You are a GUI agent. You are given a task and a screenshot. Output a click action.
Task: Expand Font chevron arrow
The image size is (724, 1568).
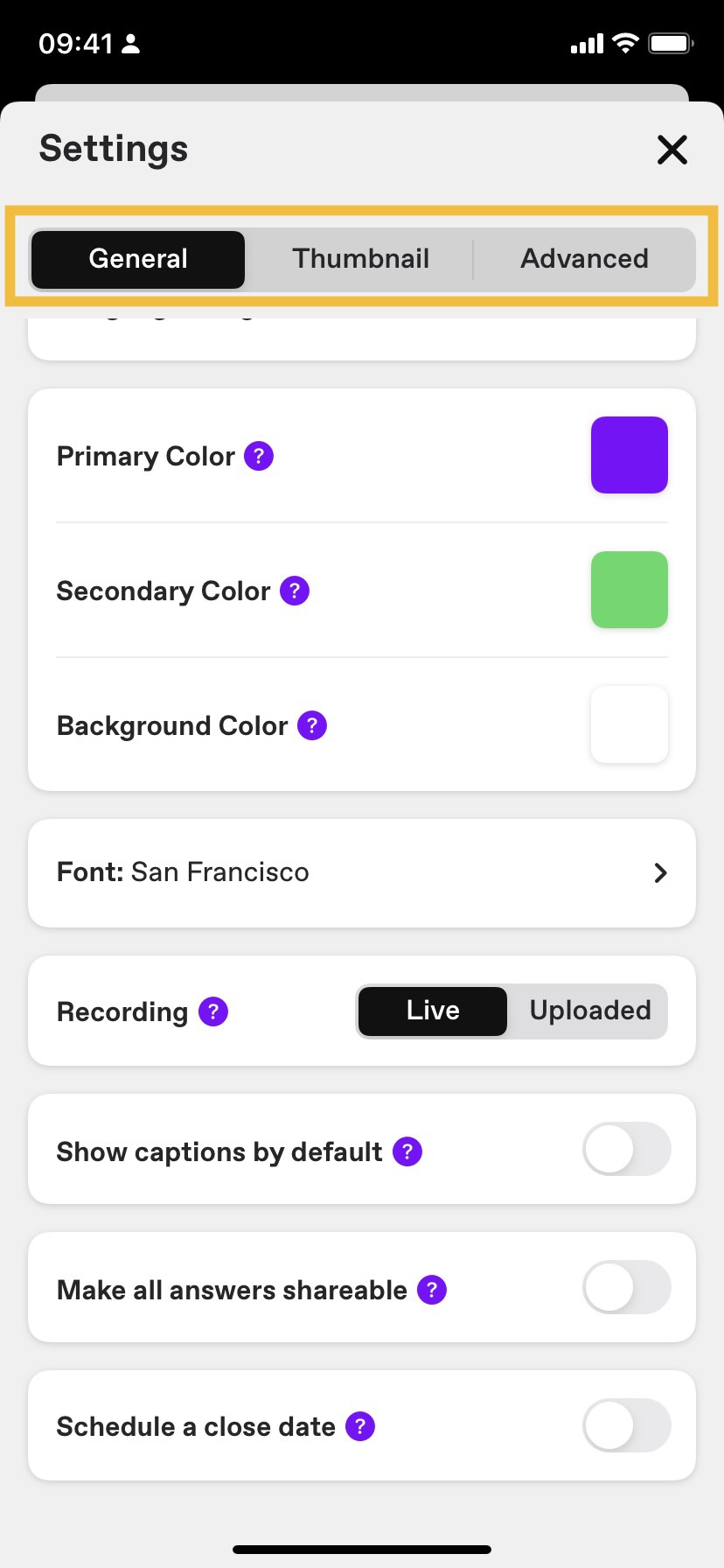point(661,872)
